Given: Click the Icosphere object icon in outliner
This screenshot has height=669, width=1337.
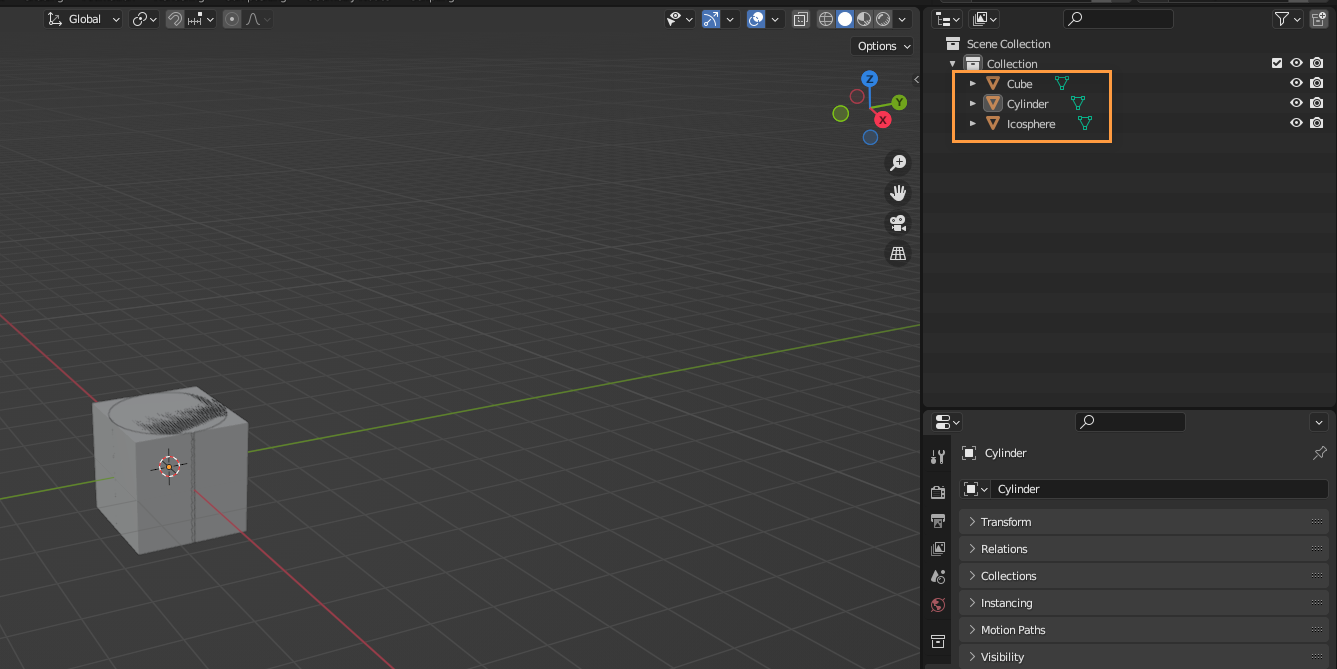Looking at the screenshot, I should 993,124.
